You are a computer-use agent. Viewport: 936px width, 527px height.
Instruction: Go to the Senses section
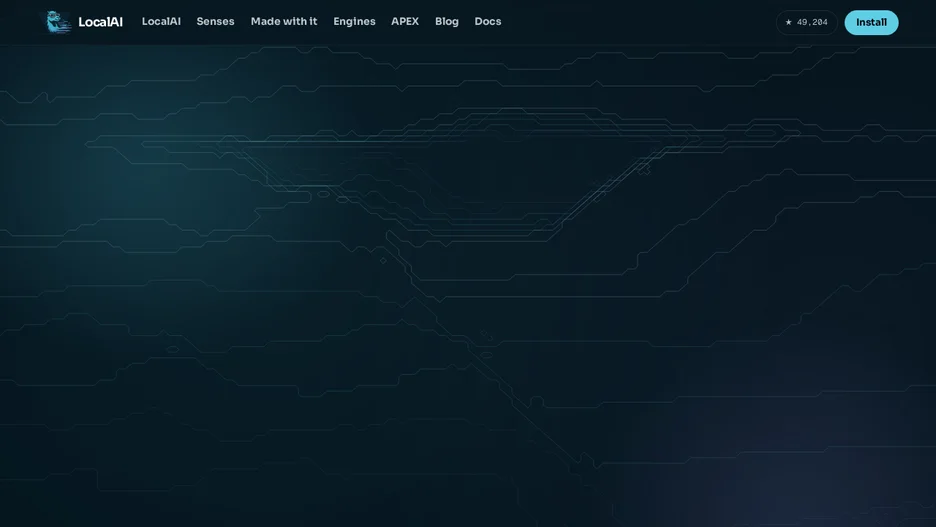[x=215, y=21]
